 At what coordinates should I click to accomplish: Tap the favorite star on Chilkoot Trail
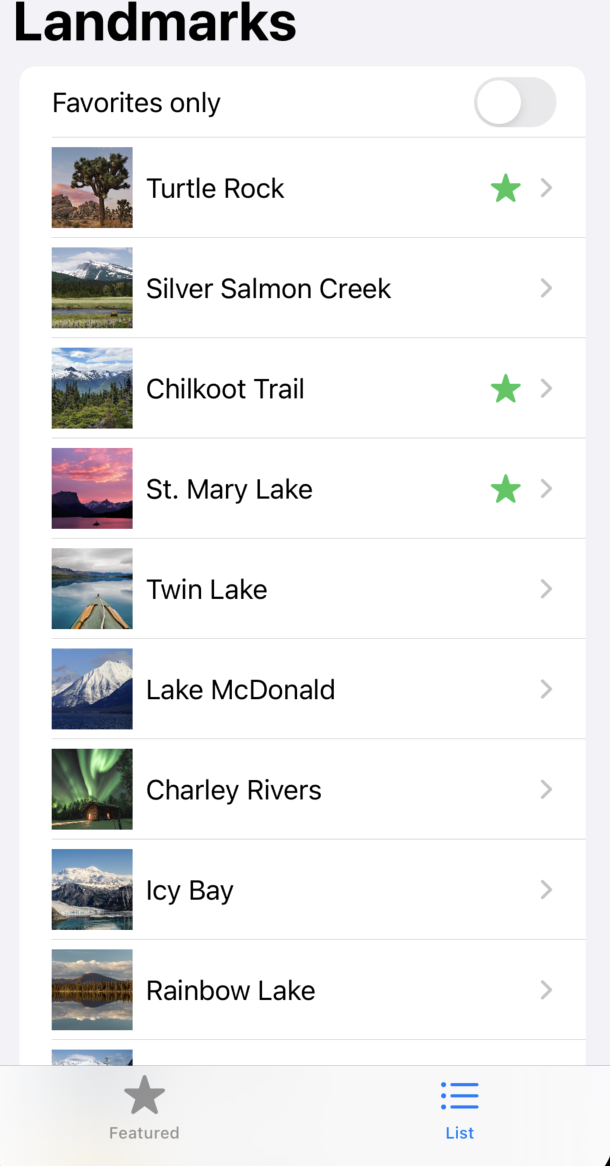[506, 389]
